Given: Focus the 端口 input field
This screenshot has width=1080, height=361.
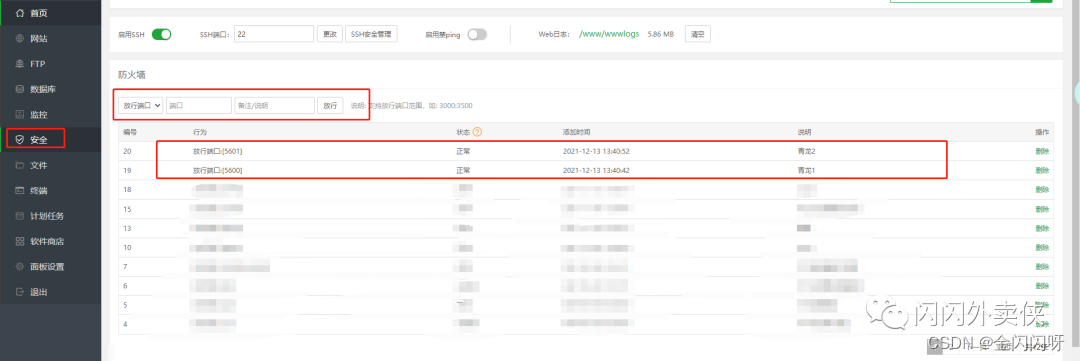Looking at the screenshot, I should tap(199, 105).
